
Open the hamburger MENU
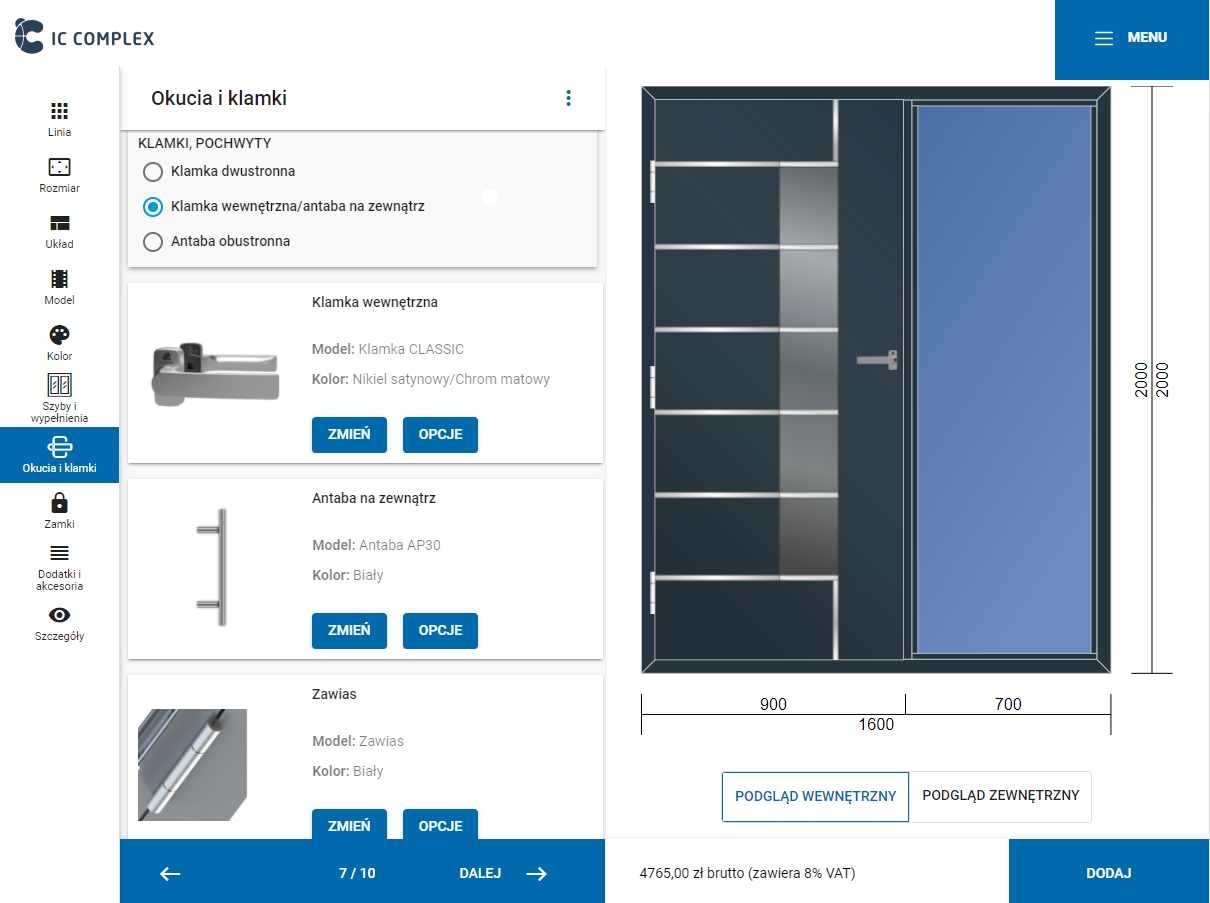pos(1131,38)
